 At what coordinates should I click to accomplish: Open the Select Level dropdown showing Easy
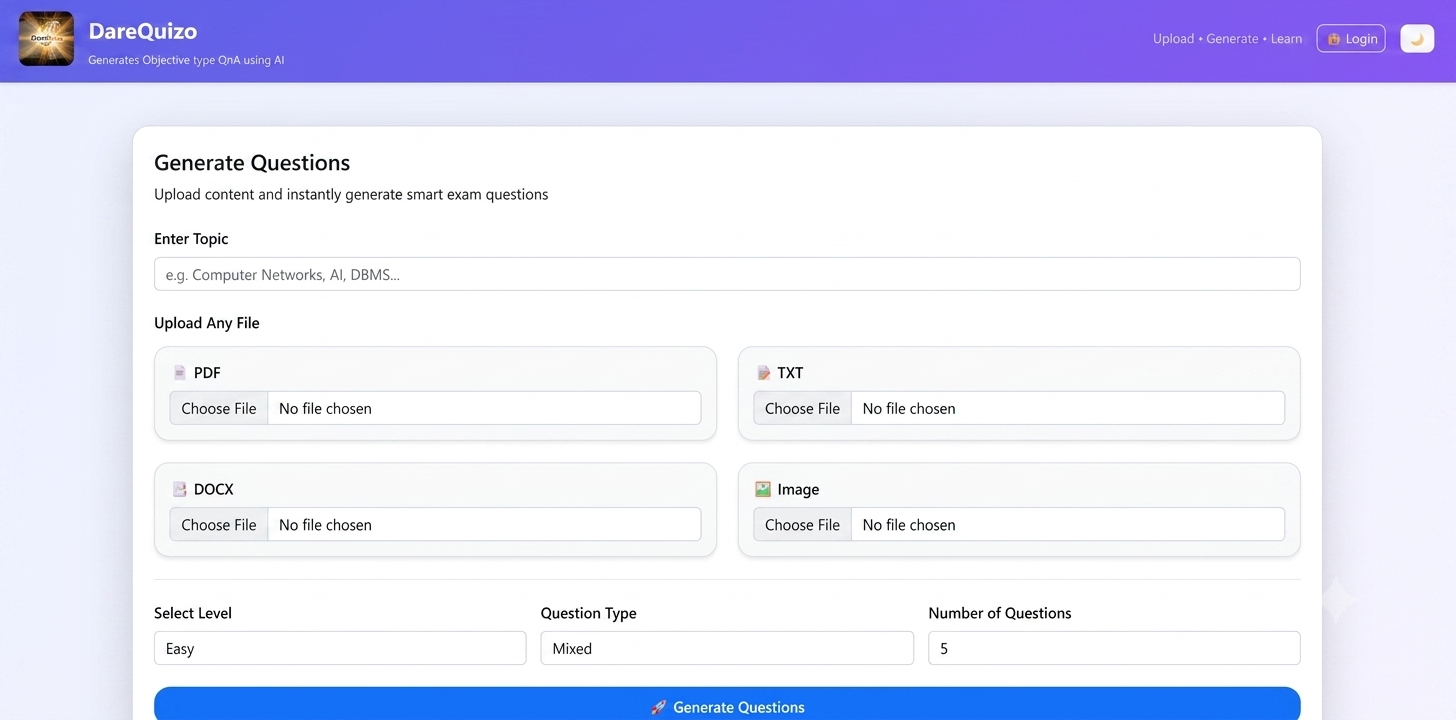[x=340, y=648]
